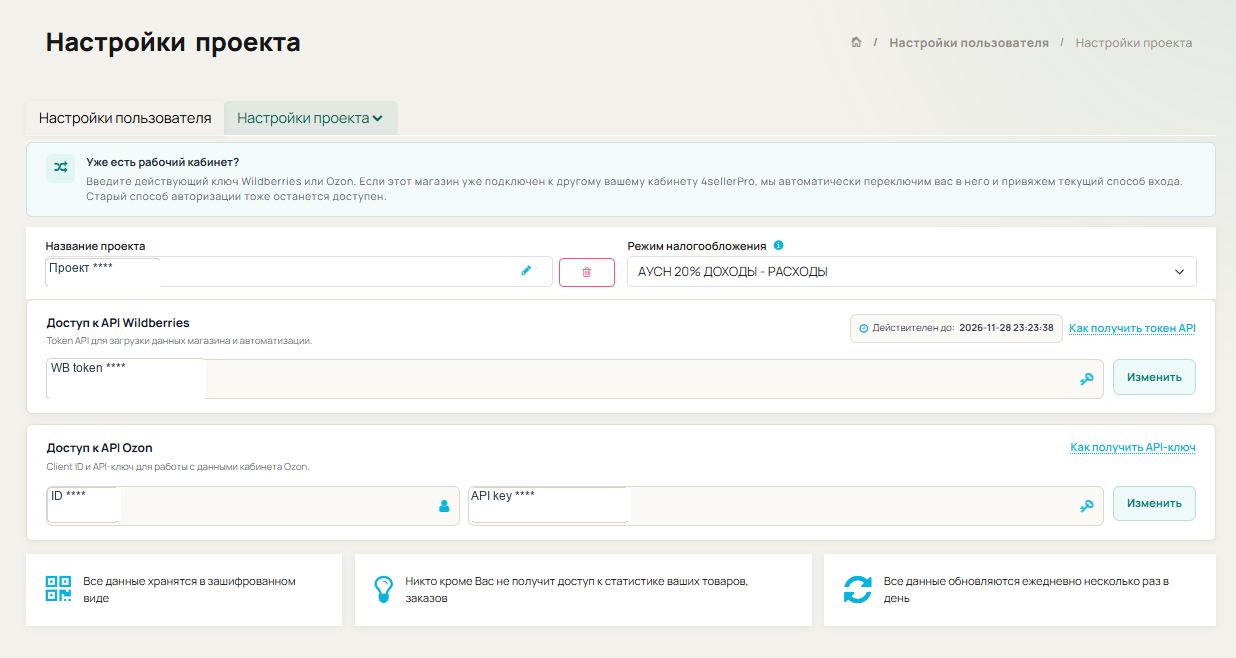Click Изменить button for Ozon API
1236x658 pixels.
coord(1154,503)
